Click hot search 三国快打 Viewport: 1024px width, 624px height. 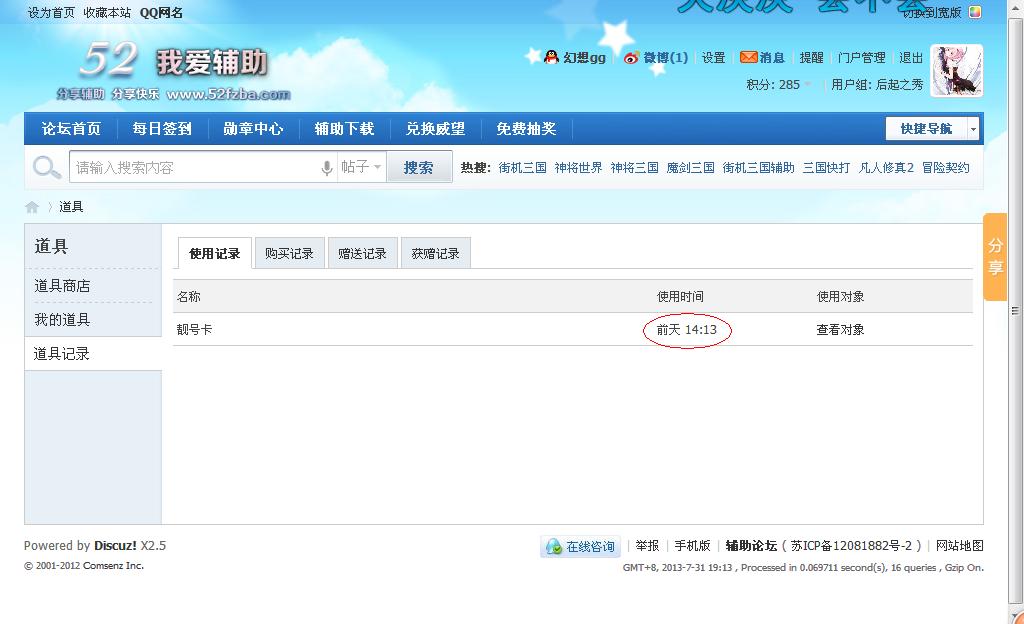pyautogui.click(x=827, y=168)
